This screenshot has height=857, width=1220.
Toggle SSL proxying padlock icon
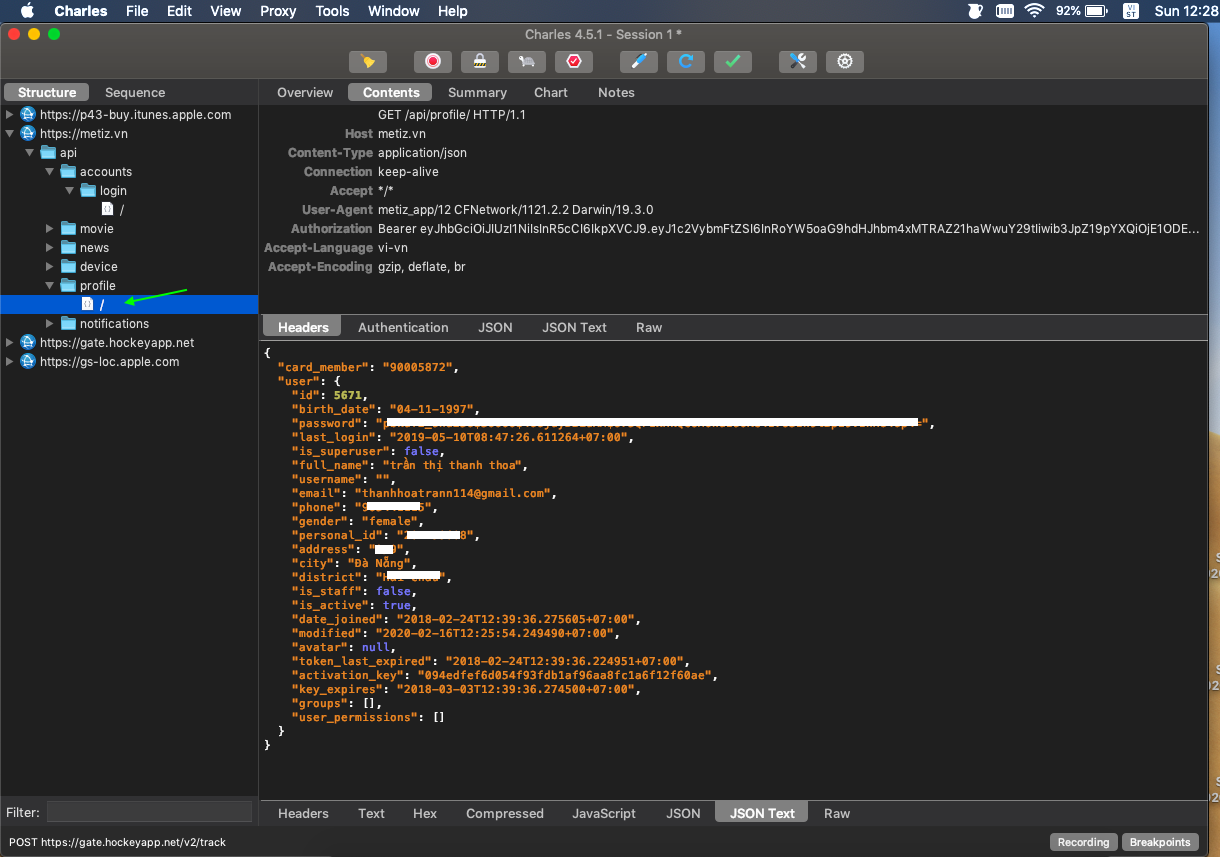click(480, 61)
